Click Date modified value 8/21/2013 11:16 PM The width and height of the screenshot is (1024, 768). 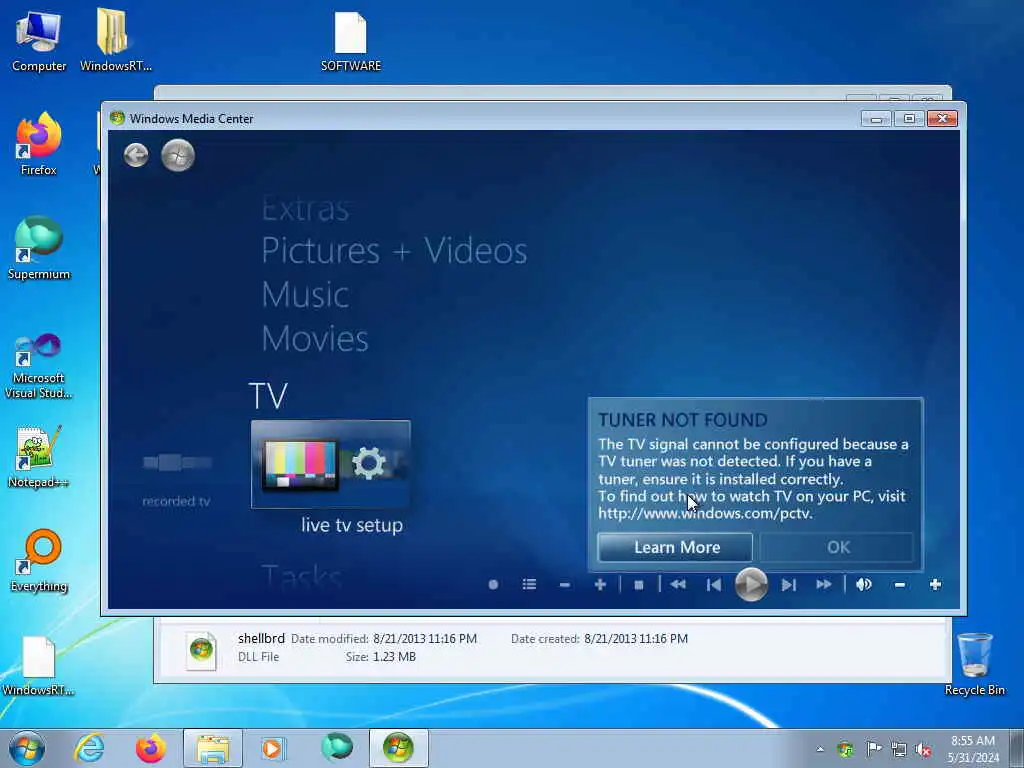424,639
